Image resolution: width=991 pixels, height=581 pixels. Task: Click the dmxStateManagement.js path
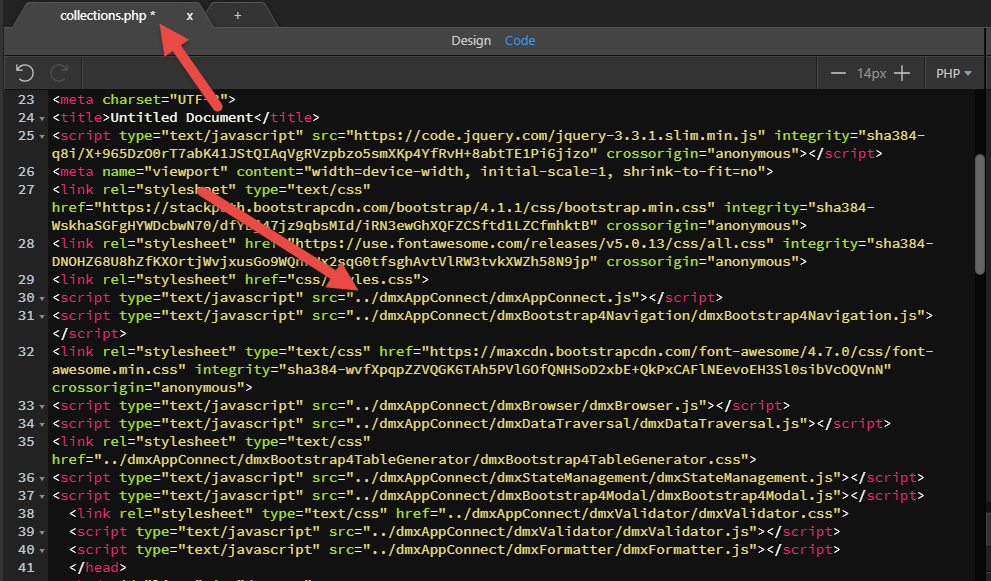click(593, 477)
